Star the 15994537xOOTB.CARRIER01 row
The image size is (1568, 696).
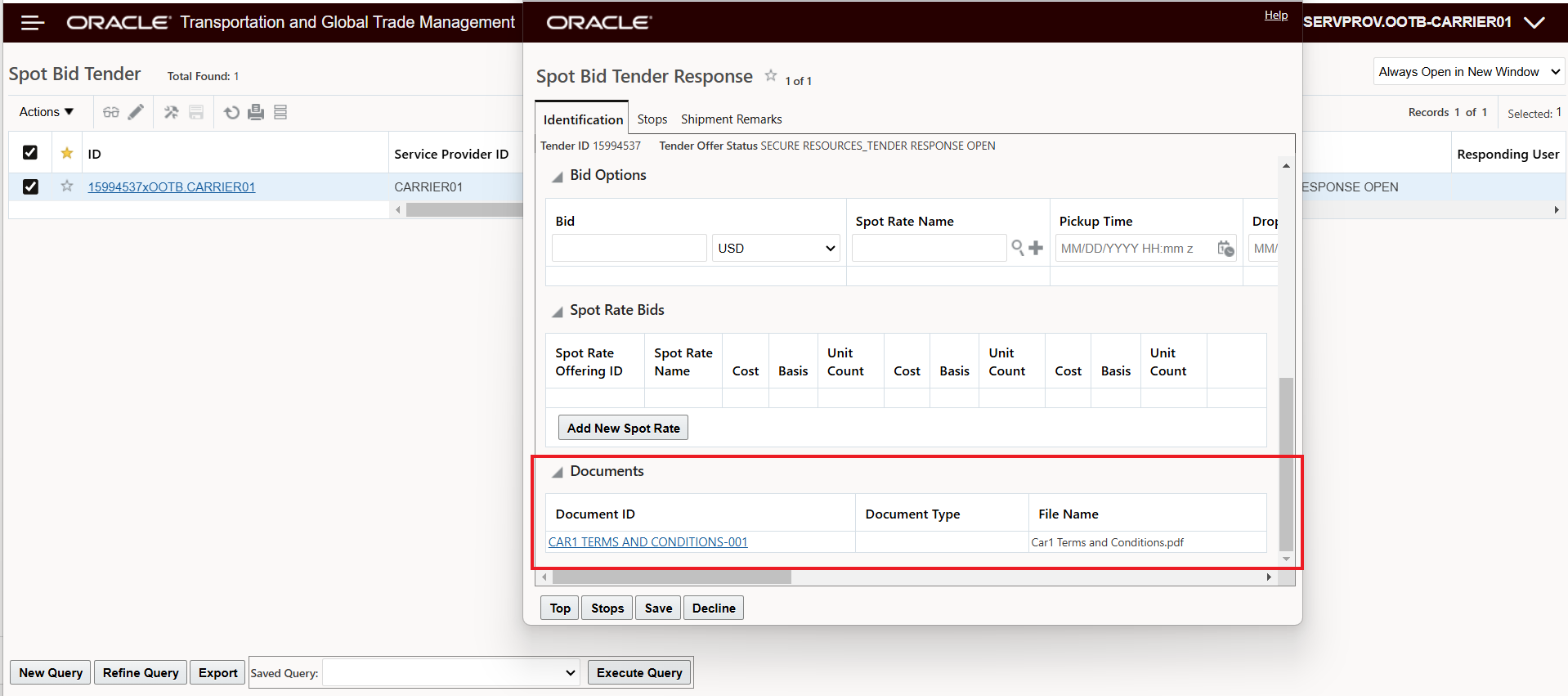pyautogui.click(x=67, y=186)
